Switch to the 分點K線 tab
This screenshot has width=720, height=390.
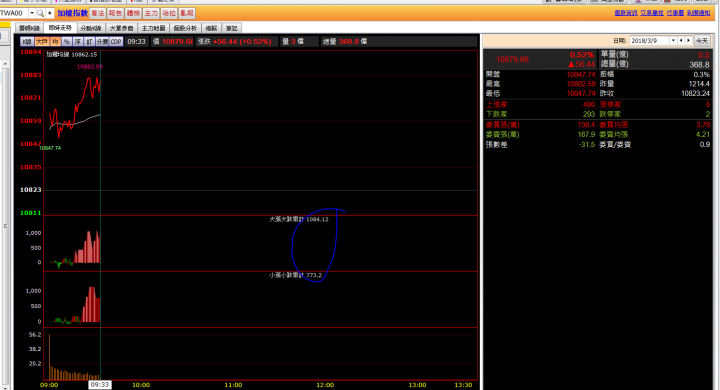[x=90, y=28]
